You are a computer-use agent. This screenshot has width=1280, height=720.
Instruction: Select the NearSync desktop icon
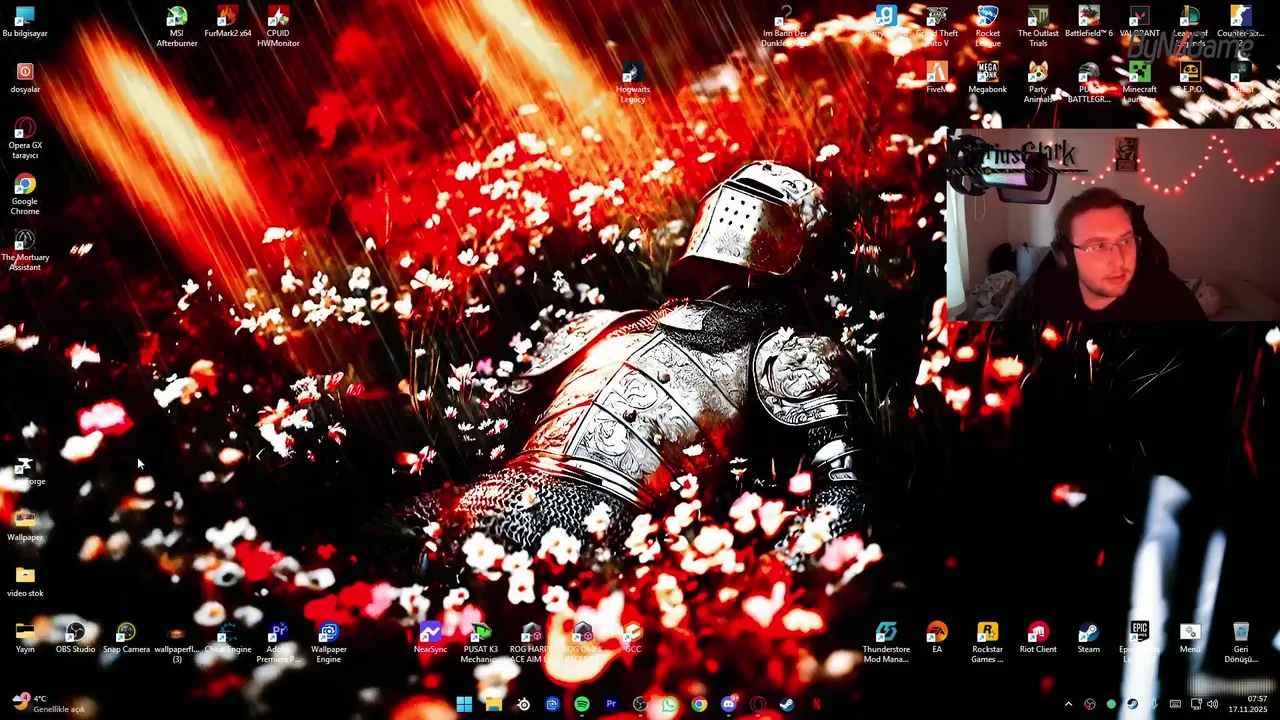click(x=430, y=638)
